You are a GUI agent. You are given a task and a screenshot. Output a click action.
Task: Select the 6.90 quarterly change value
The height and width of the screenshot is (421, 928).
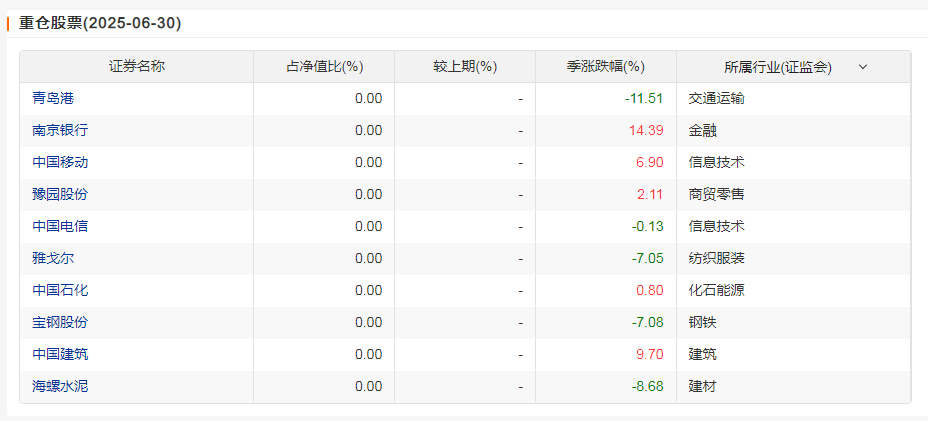click(650, 162)
